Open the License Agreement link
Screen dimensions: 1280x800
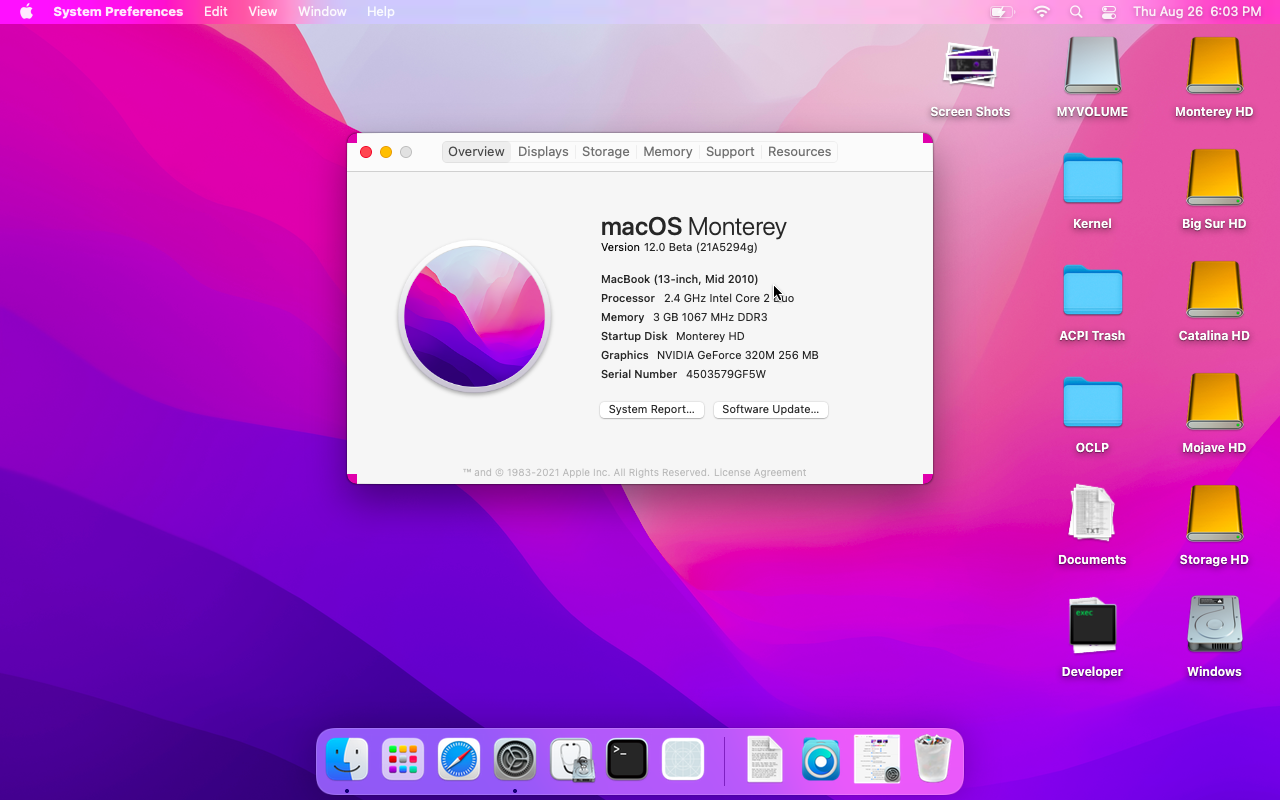[x=760, y=472]
